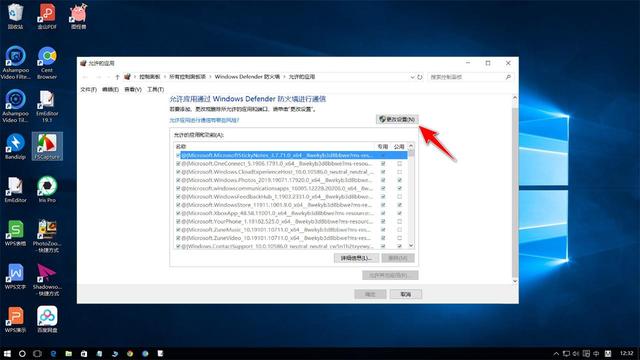
Task: Click the app list scroll-up arrow
Action: pyautogui.click(x=411, y=146)
